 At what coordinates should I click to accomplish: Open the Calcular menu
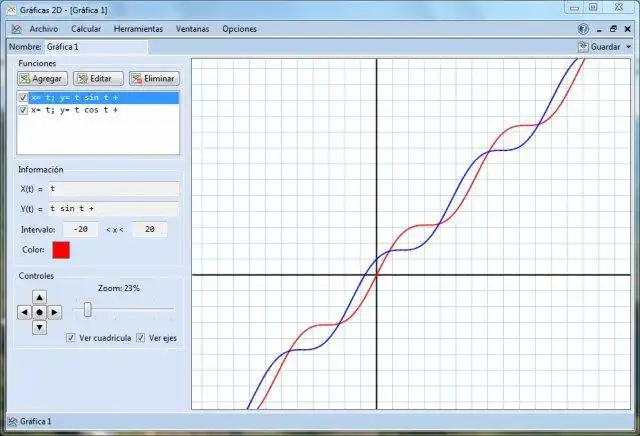[86, 29]
